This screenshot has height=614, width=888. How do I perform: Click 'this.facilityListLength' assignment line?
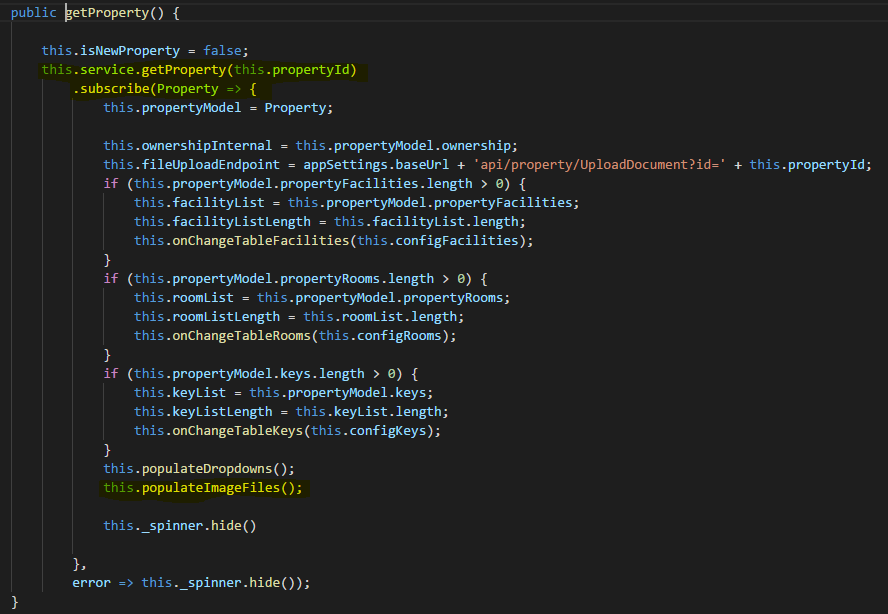(330, 221)
